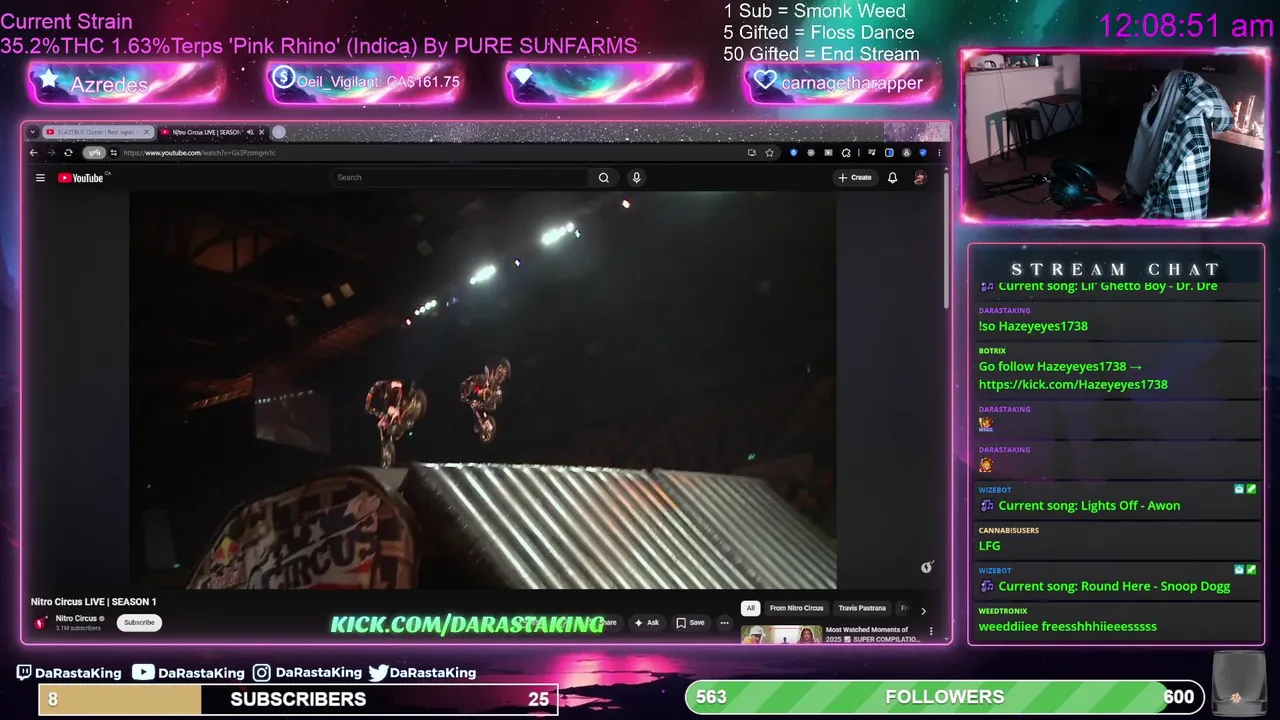Image resolution: width=1280 pixels, height=720 pixels.
Task: Click the browser forward arrow
Action: (51, 153)
